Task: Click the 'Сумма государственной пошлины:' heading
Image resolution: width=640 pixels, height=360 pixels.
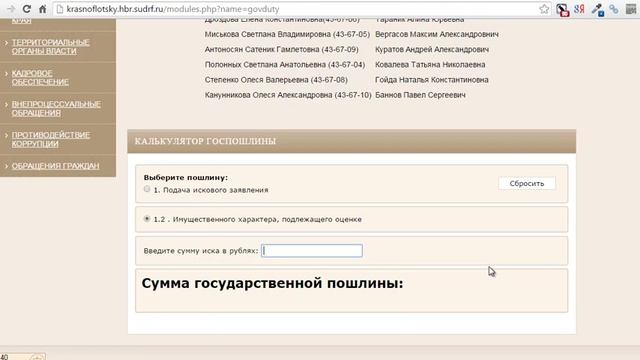Action: coord(272,283)
